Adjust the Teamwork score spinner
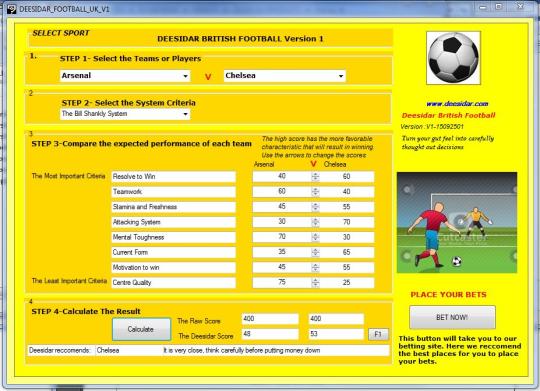The height and width of the screenshot is (391, 540). coord(315,192)
